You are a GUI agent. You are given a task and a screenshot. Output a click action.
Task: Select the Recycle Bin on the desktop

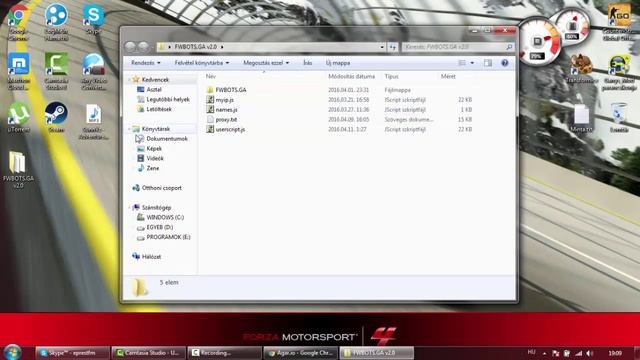[x=619, y=118]
